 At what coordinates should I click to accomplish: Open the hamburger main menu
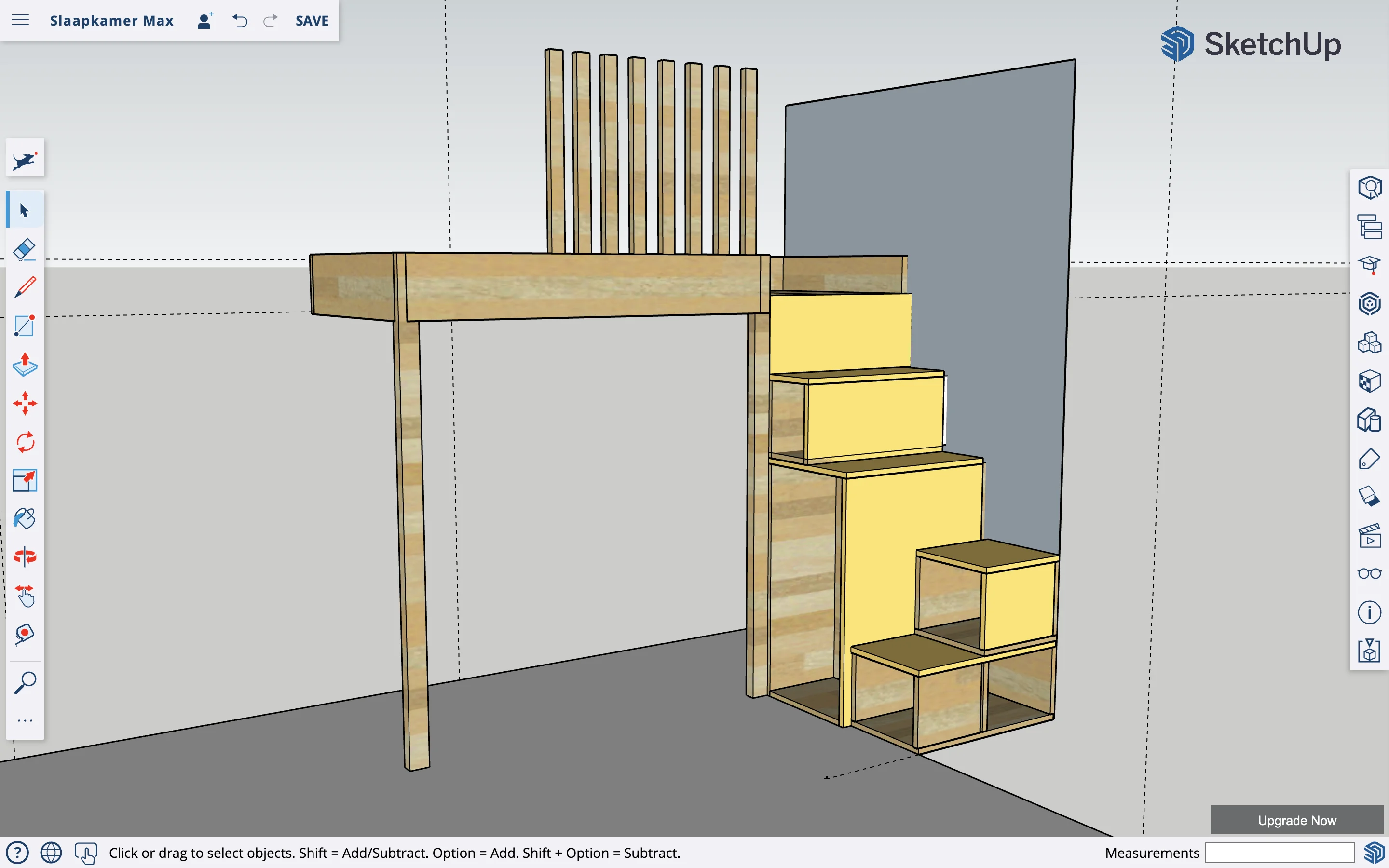[20, 20]
